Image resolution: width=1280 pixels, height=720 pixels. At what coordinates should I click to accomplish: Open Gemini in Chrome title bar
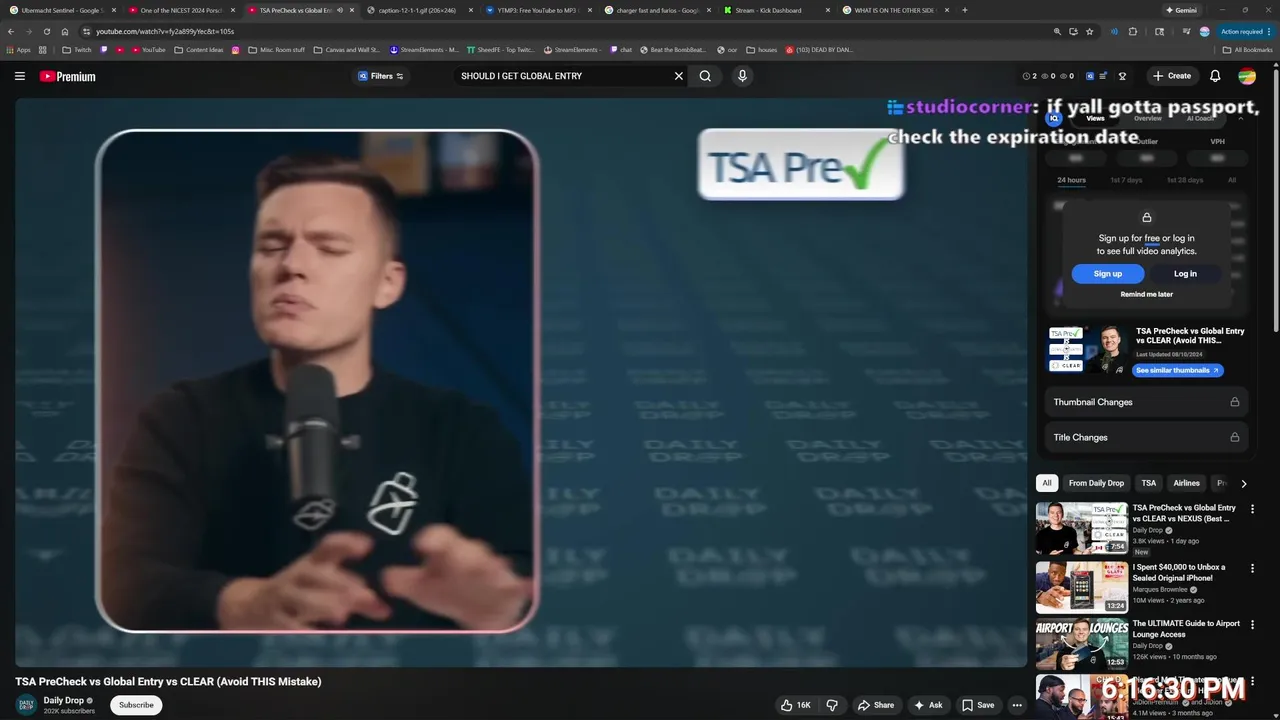click(x=1181, y=10)
